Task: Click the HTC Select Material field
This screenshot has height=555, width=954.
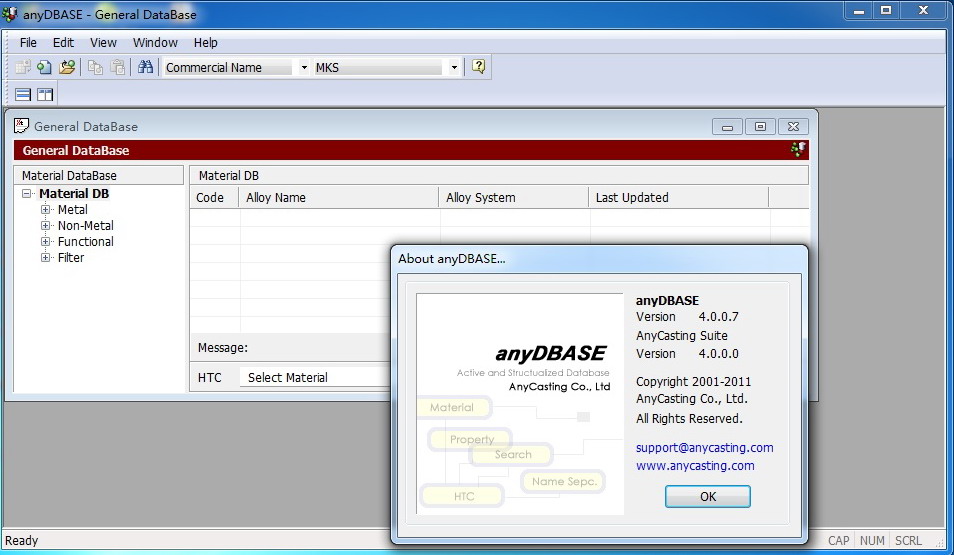Action: [x=315, y=377]
